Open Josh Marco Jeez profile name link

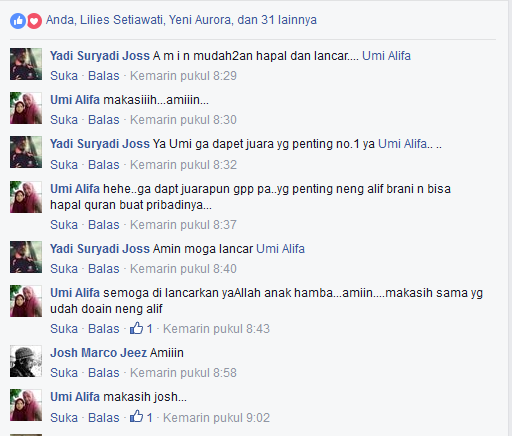point(98,353)
